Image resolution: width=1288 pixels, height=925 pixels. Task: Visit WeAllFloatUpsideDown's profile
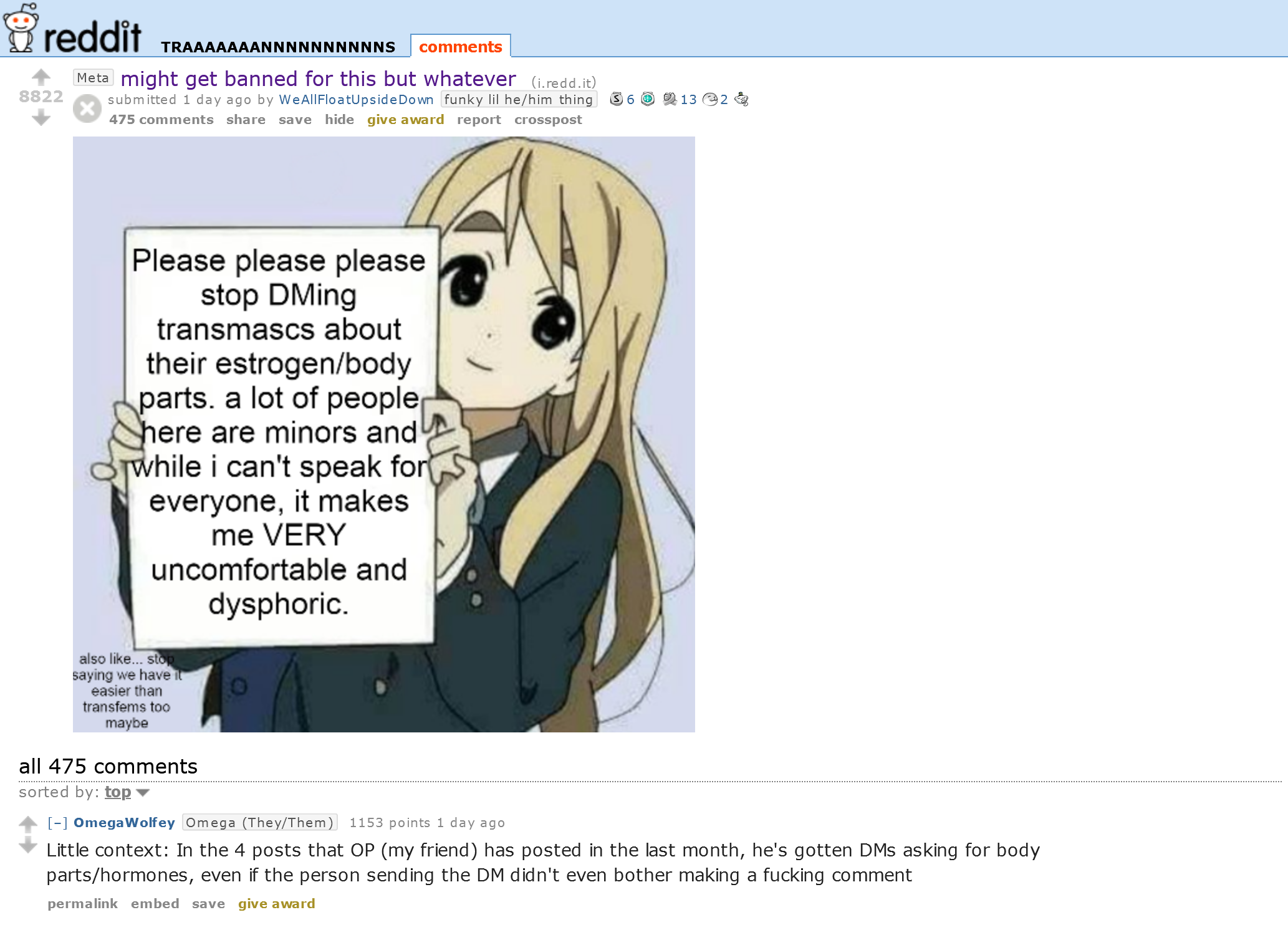tap(356, 100)
